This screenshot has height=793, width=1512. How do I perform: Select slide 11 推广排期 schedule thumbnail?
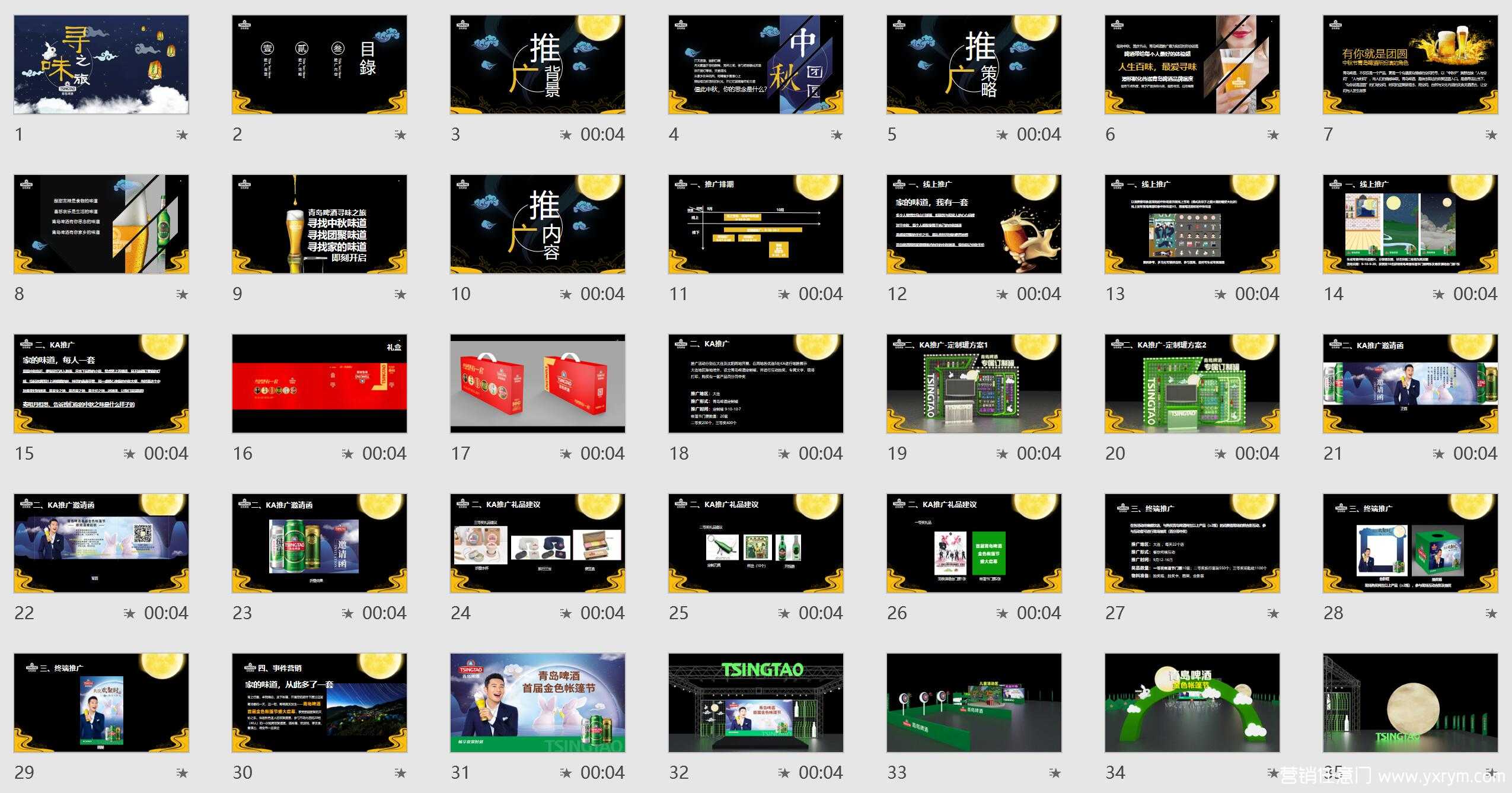click(756, 224)
